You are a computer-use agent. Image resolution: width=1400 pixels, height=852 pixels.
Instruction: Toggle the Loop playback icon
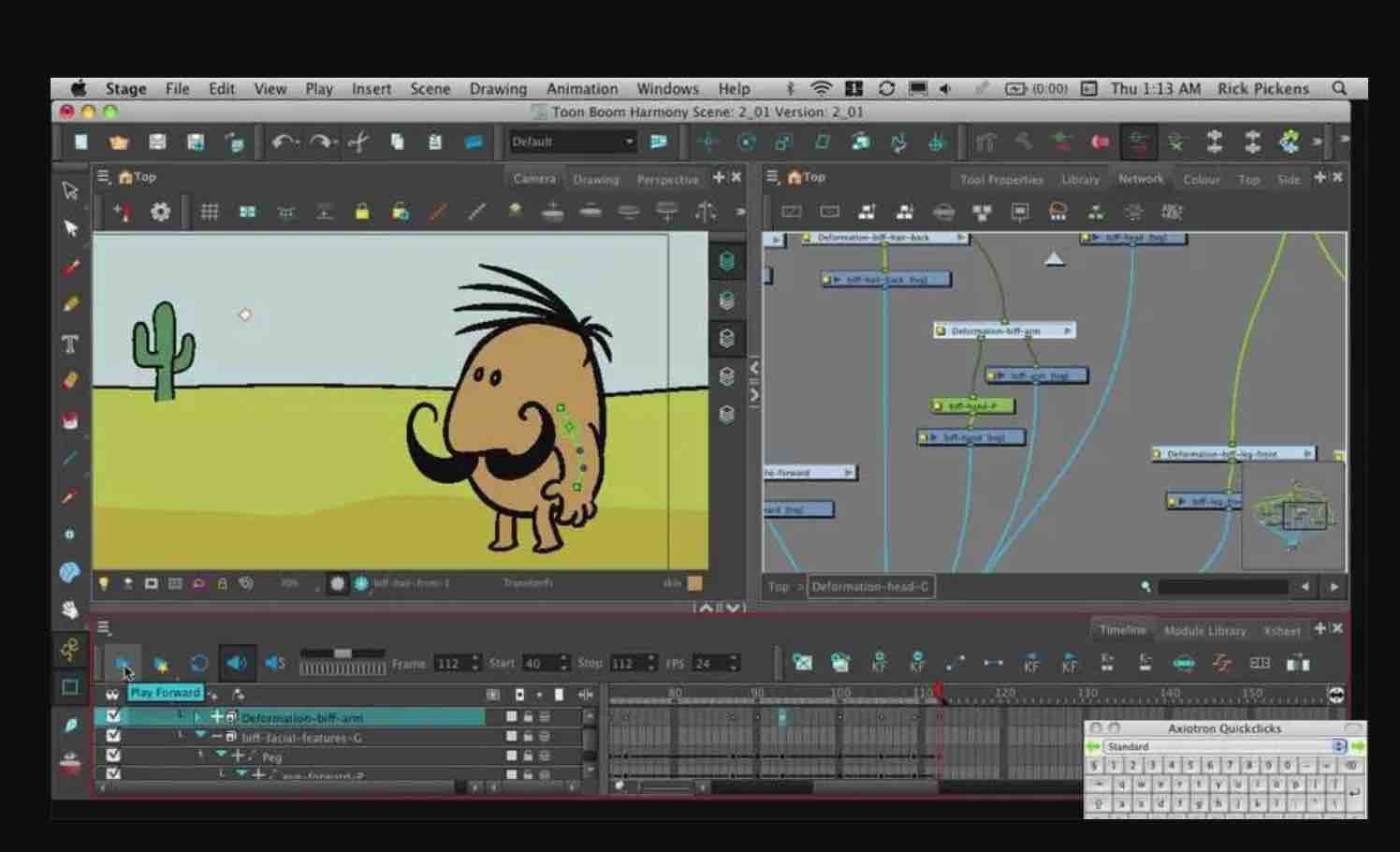tap(198, 663)
